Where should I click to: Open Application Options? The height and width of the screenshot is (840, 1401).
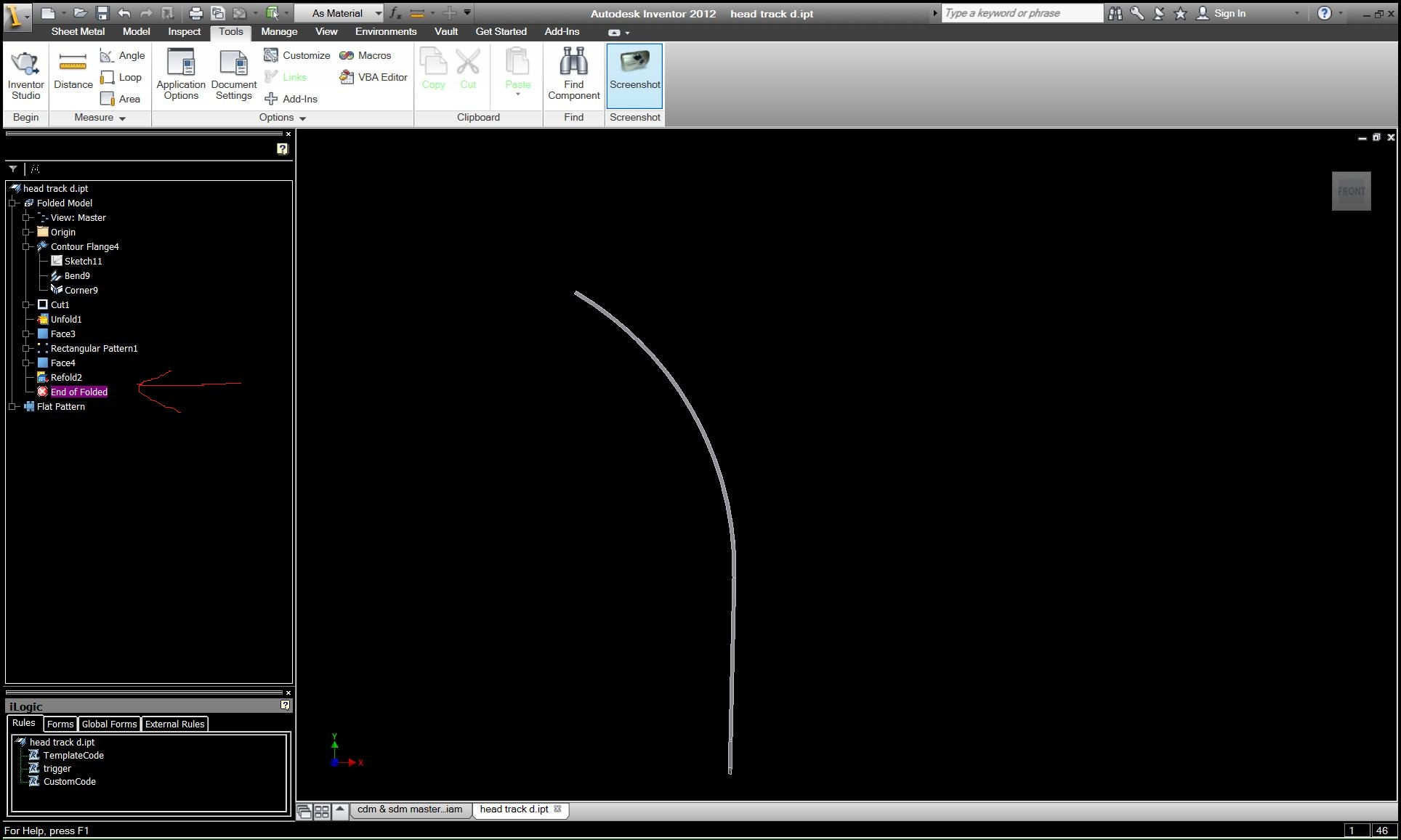click(x=181, y=74)
